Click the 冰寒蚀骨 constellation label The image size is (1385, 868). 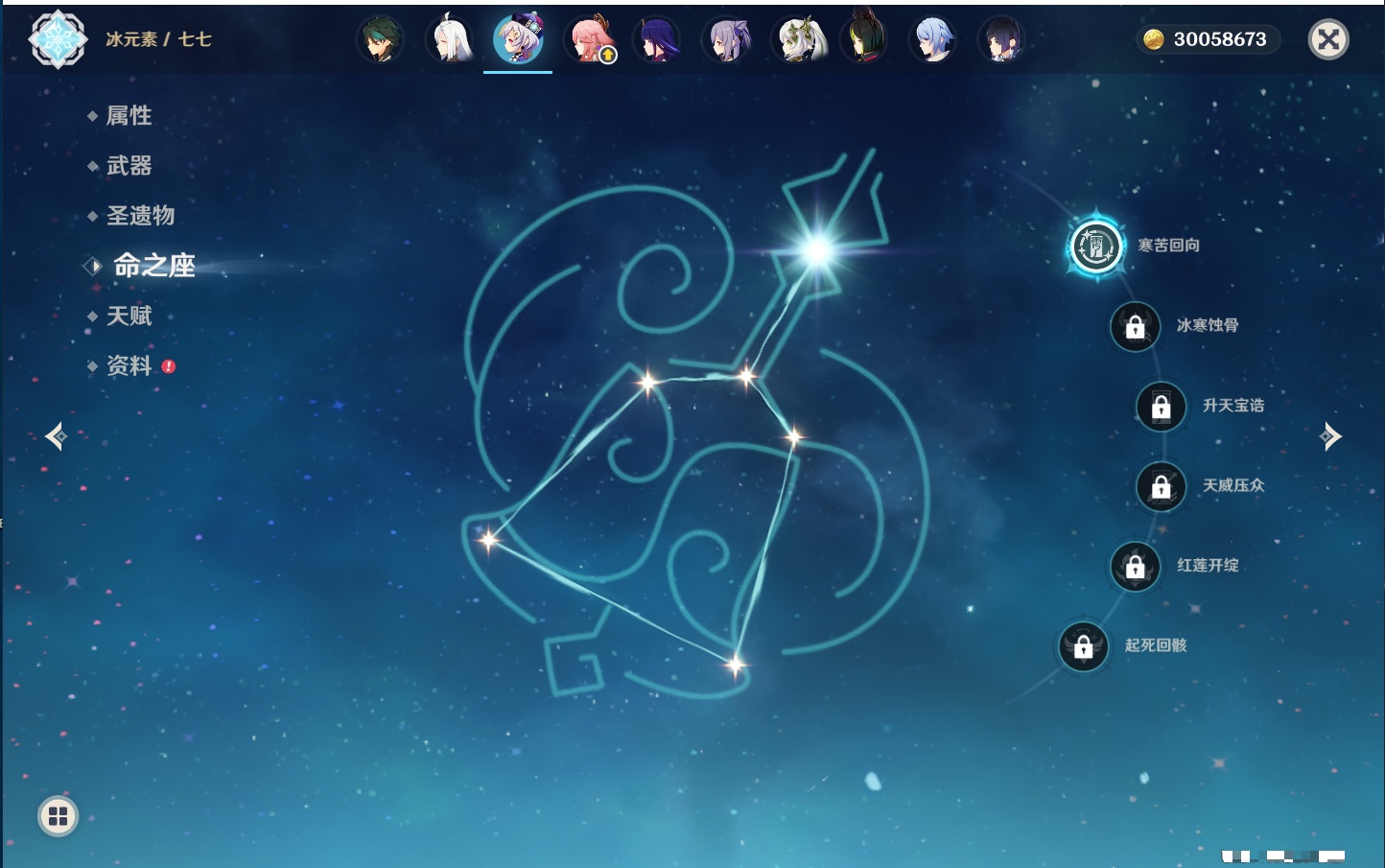[1208, 325]
